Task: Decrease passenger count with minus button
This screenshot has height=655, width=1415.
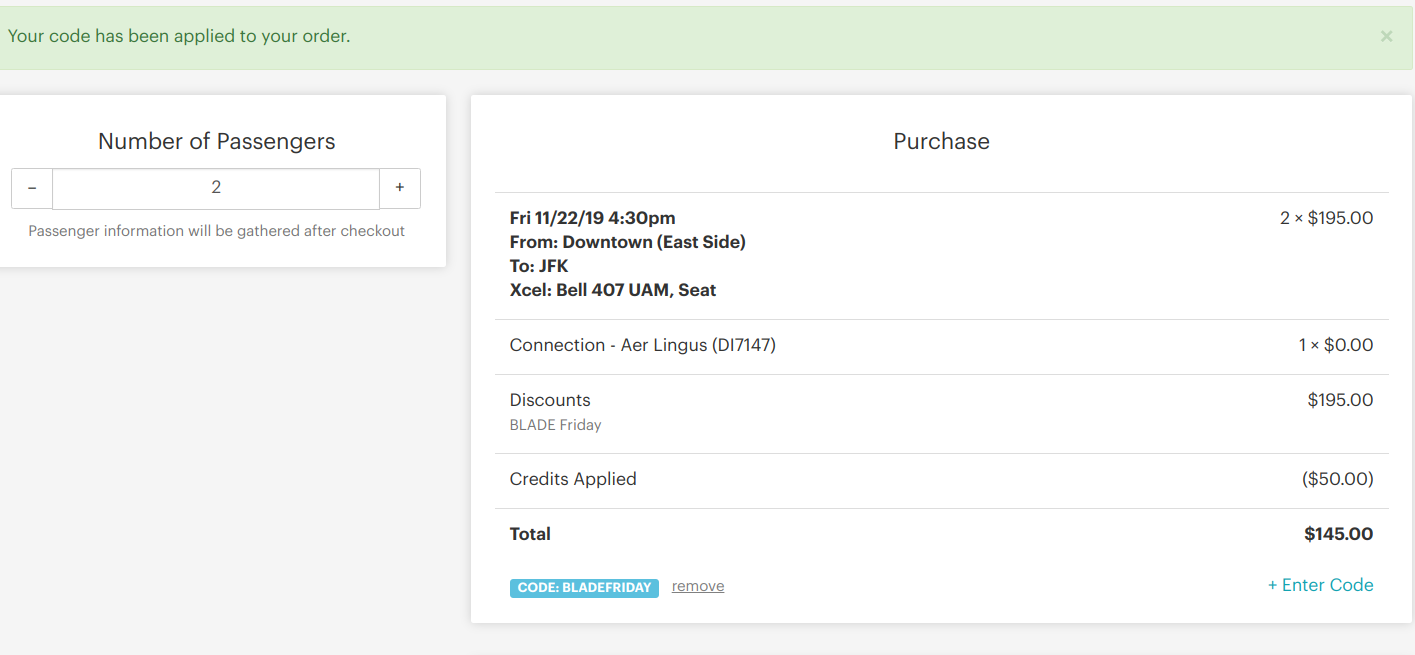Action: (x=32, y=188)
